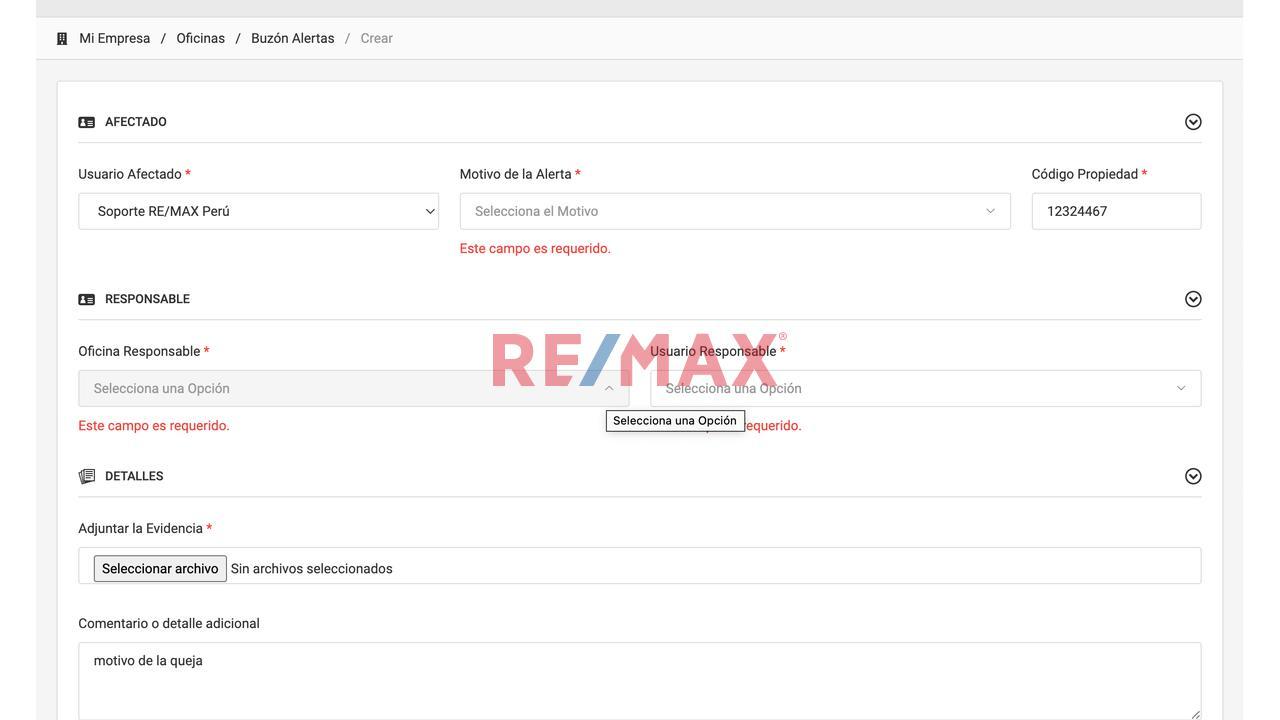Click the Código Propiedad label
This screenshot has width=1280, height=720.
1089,174
